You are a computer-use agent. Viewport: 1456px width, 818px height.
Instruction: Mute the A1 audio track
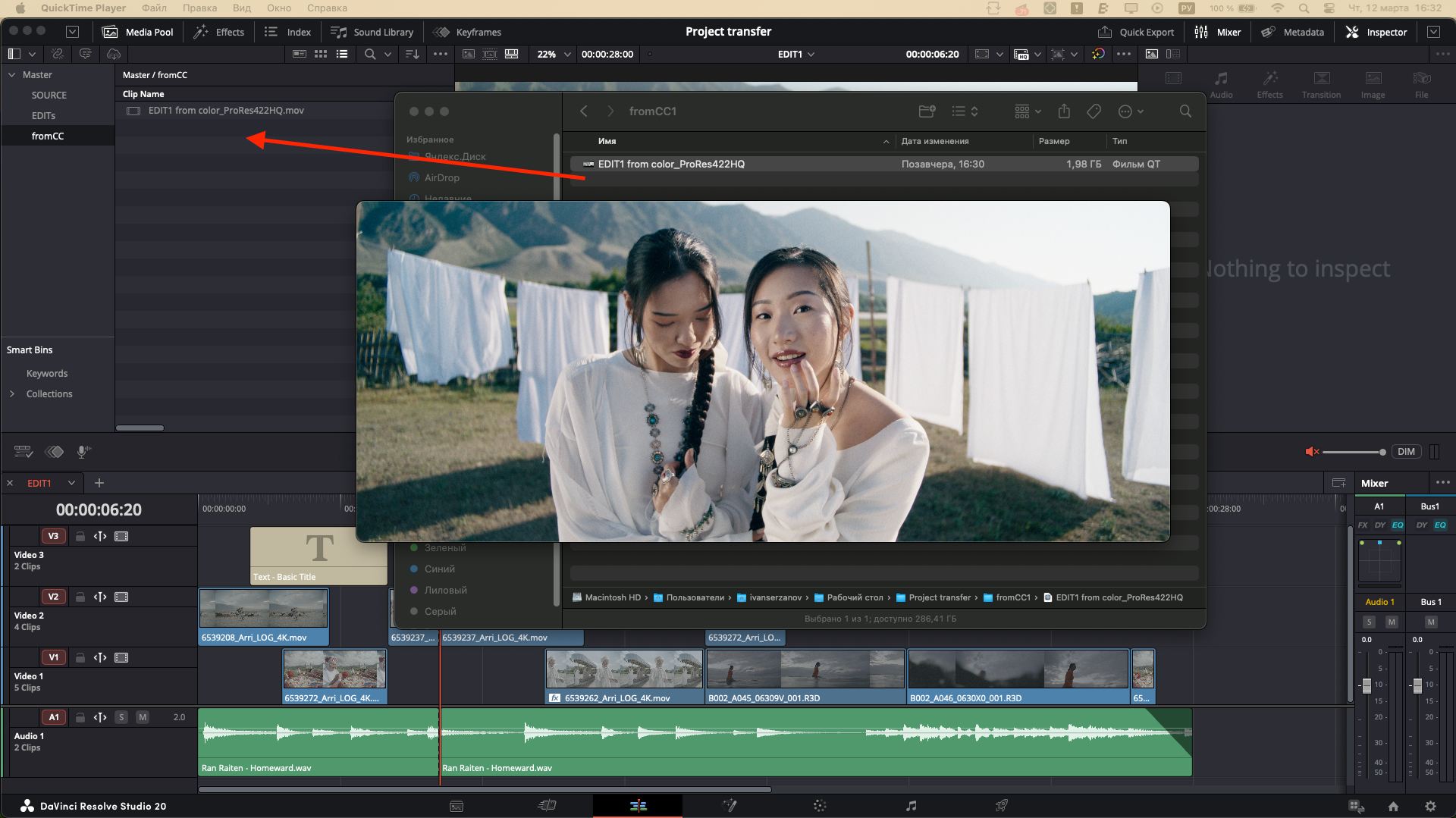142,716
